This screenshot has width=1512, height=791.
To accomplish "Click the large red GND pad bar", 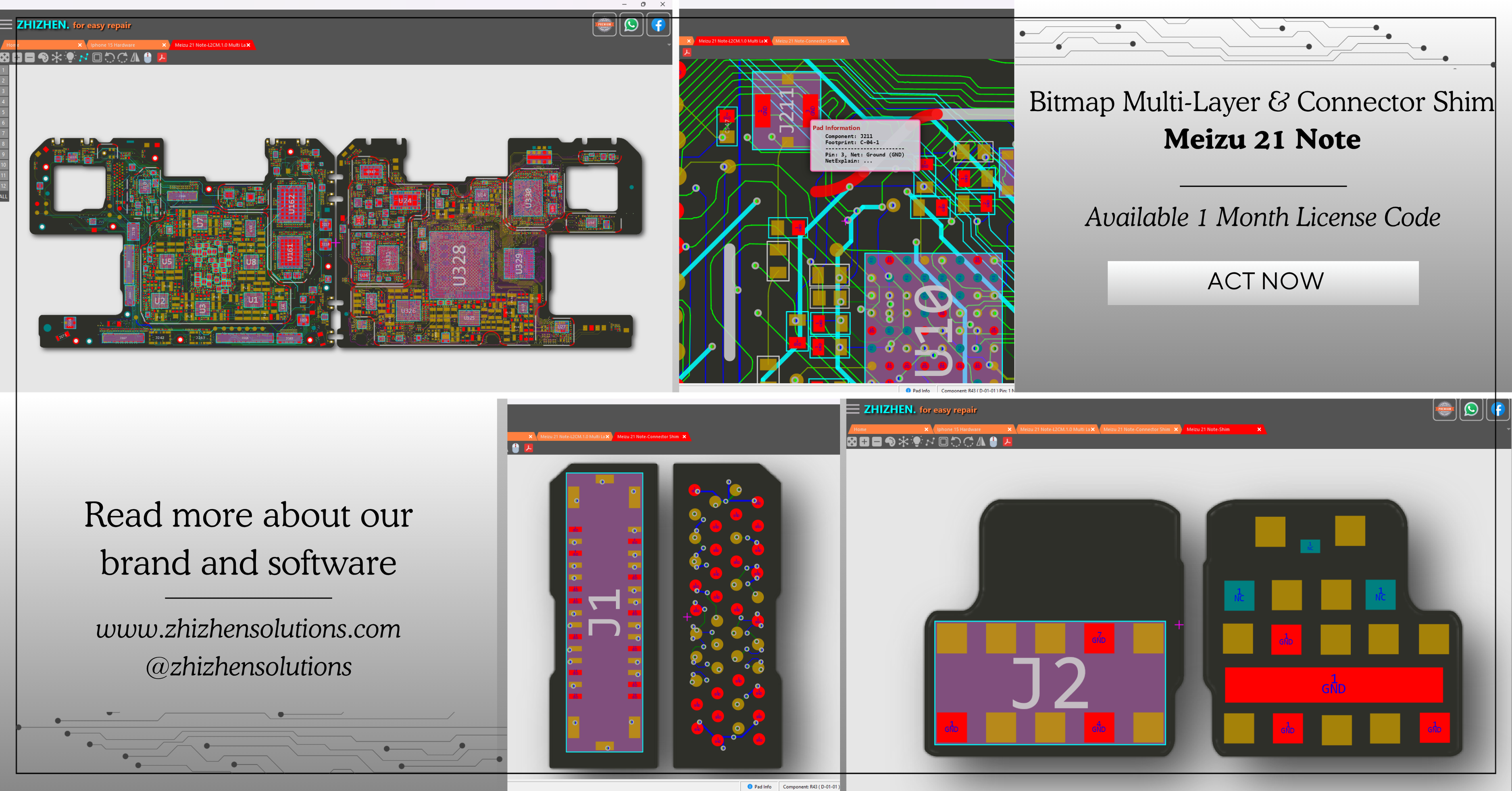I will [1333, 684].
